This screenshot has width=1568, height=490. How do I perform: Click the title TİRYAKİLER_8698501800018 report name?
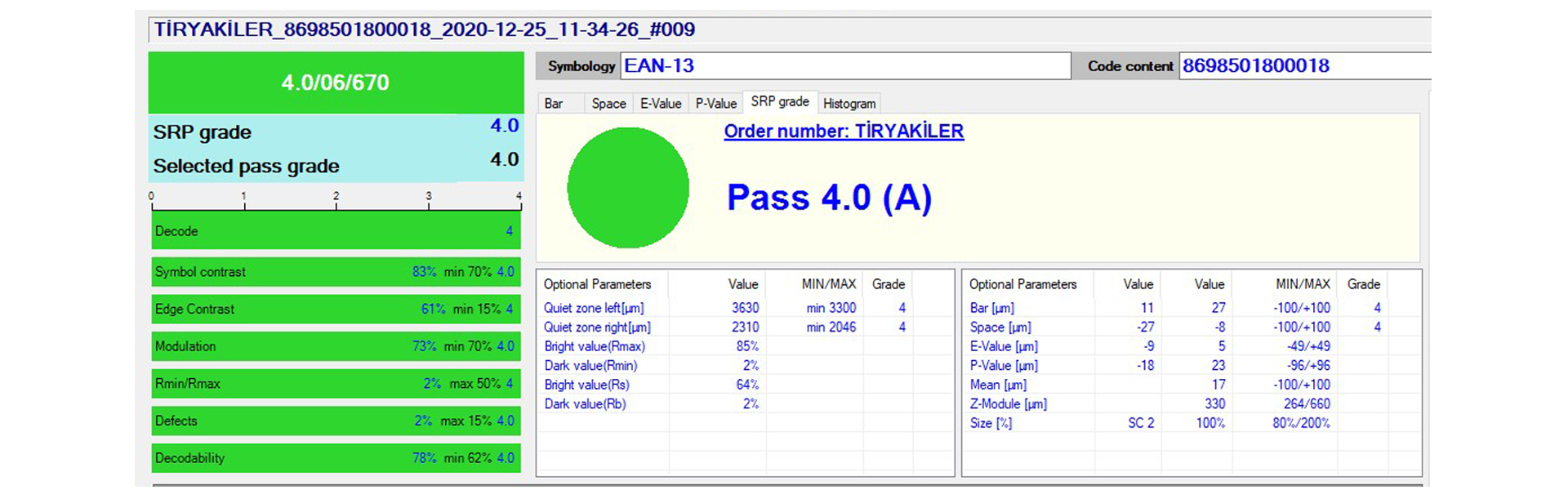[425, 29]
